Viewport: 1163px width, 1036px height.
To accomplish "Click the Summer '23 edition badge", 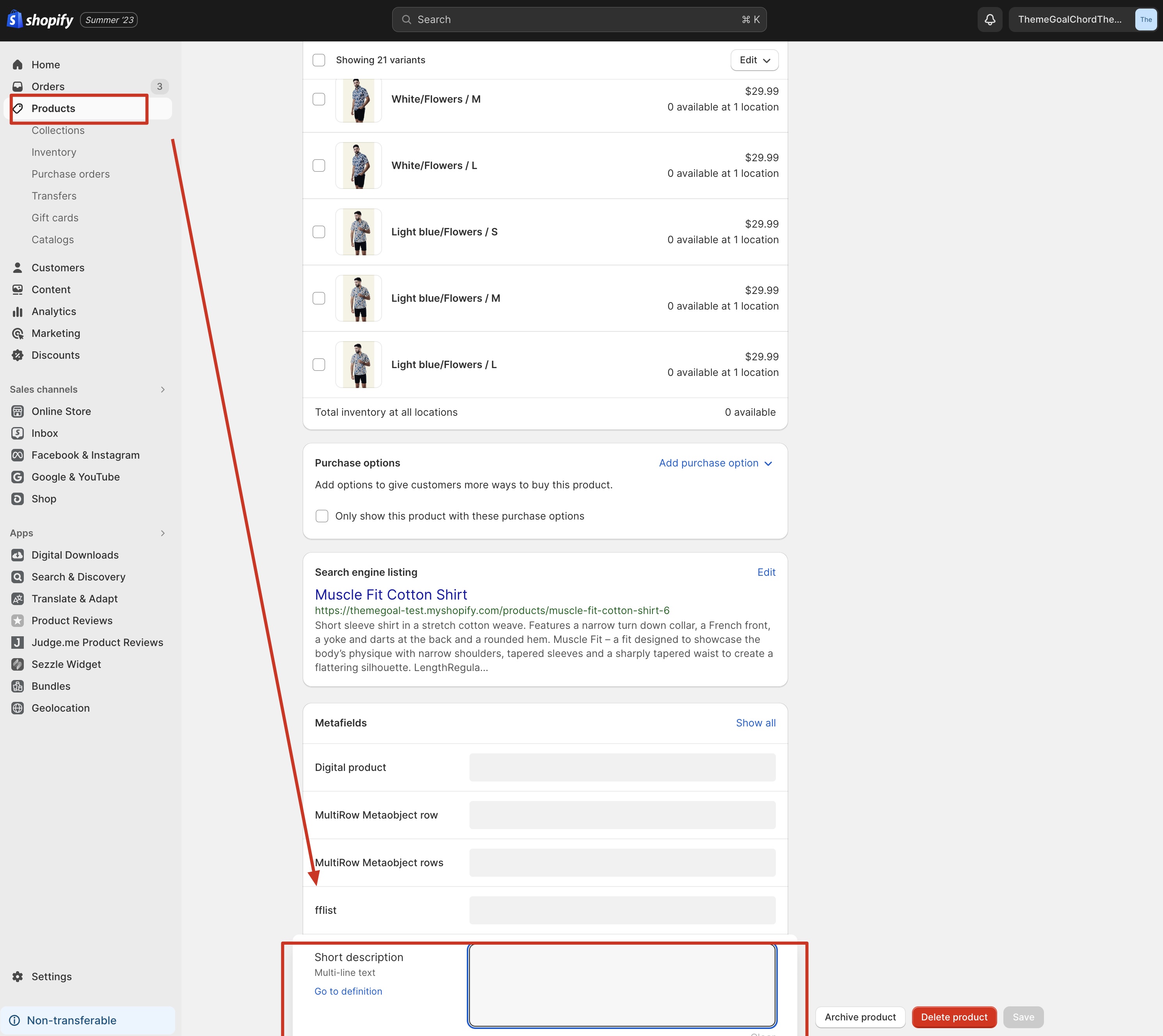I will (109, 20).
